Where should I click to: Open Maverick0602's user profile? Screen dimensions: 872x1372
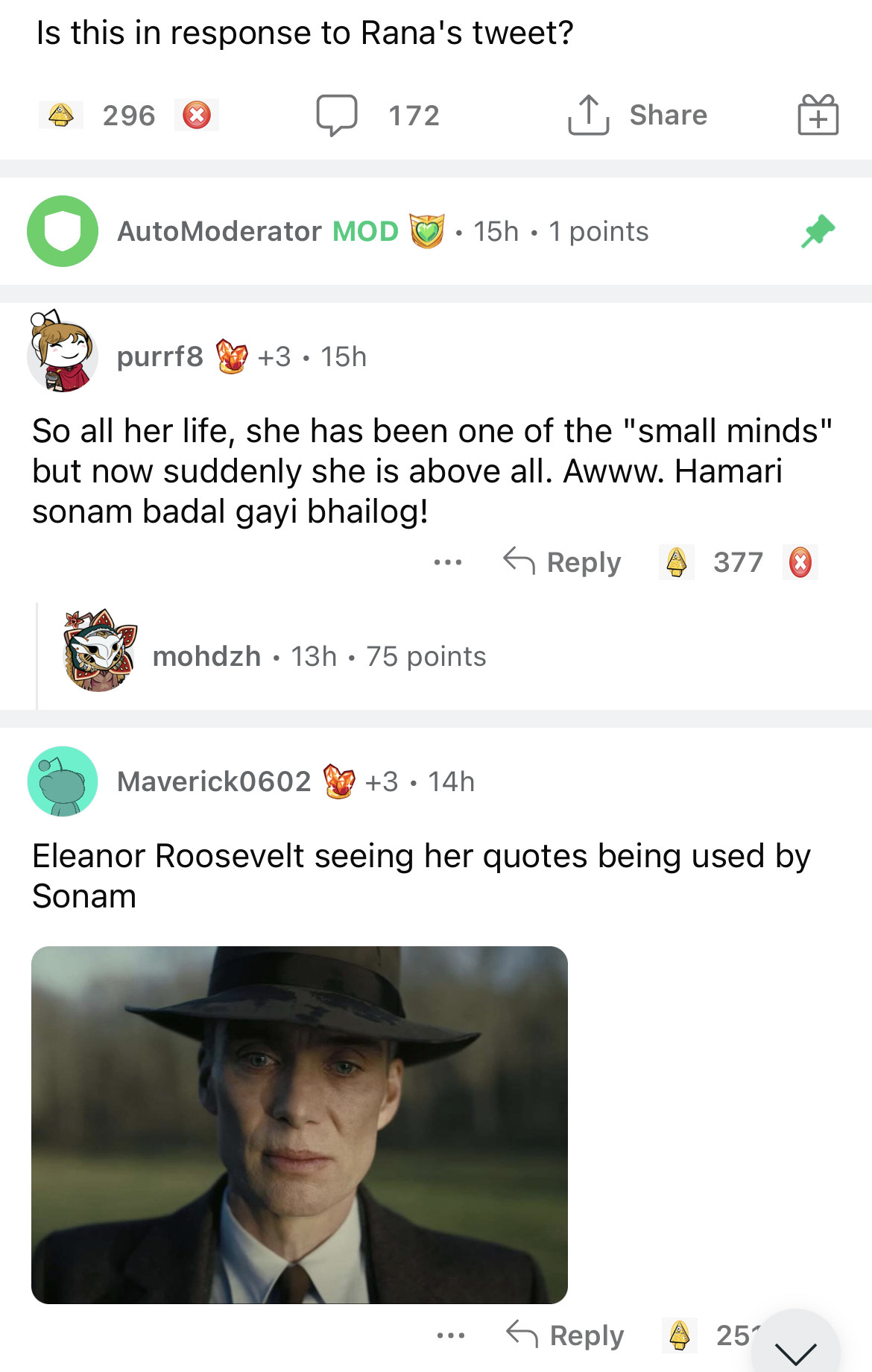(213, 781)
